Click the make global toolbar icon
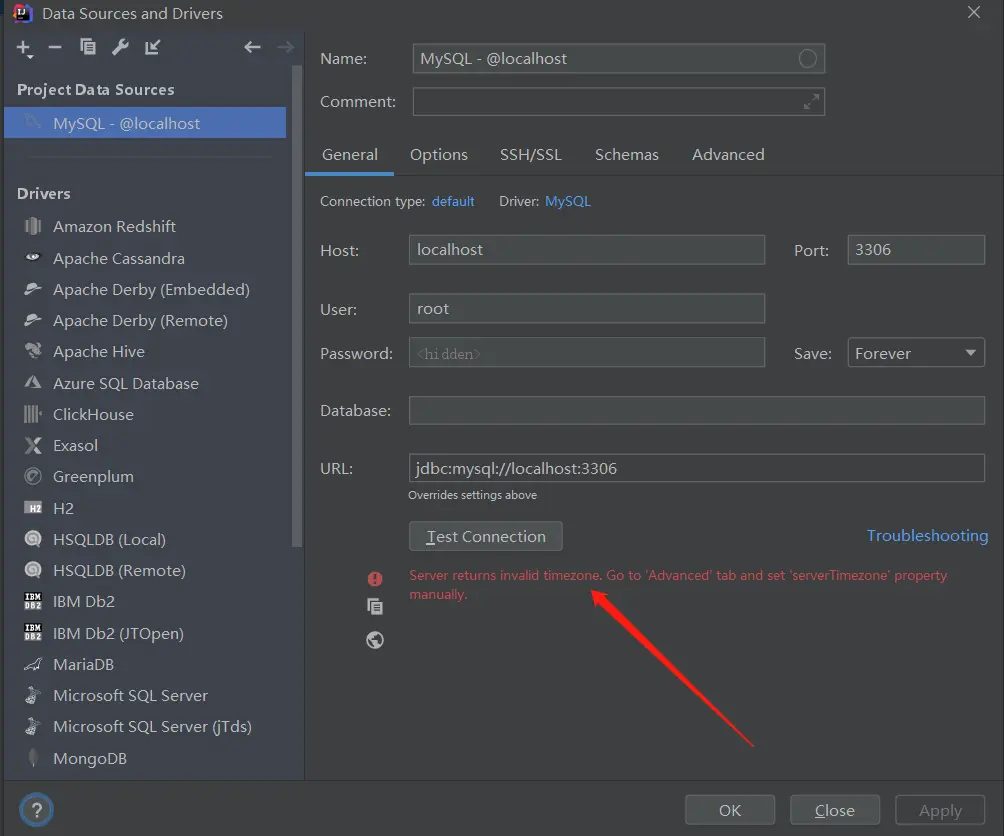 [152, 47]
